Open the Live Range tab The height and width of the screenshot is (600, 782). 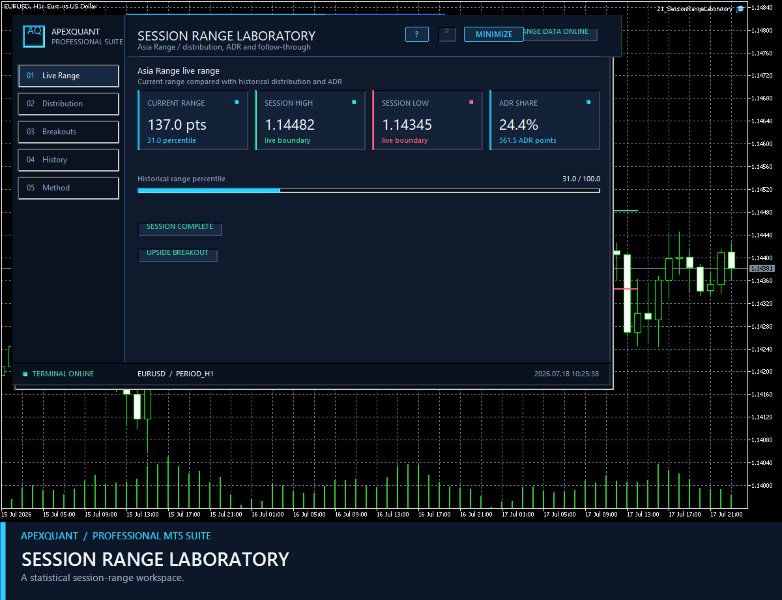(x=68, y=76)
